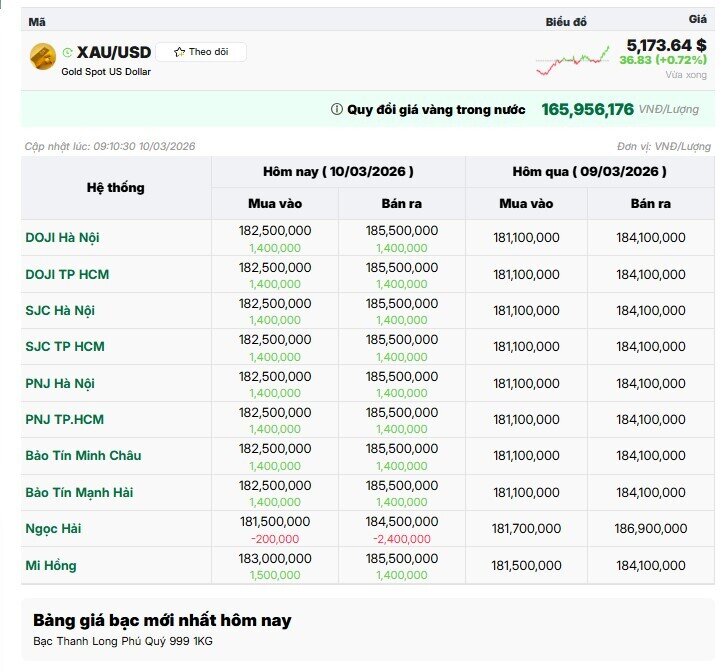Open Ngọc Hải gold price link

pyautogui.click(x=53, y=528)
